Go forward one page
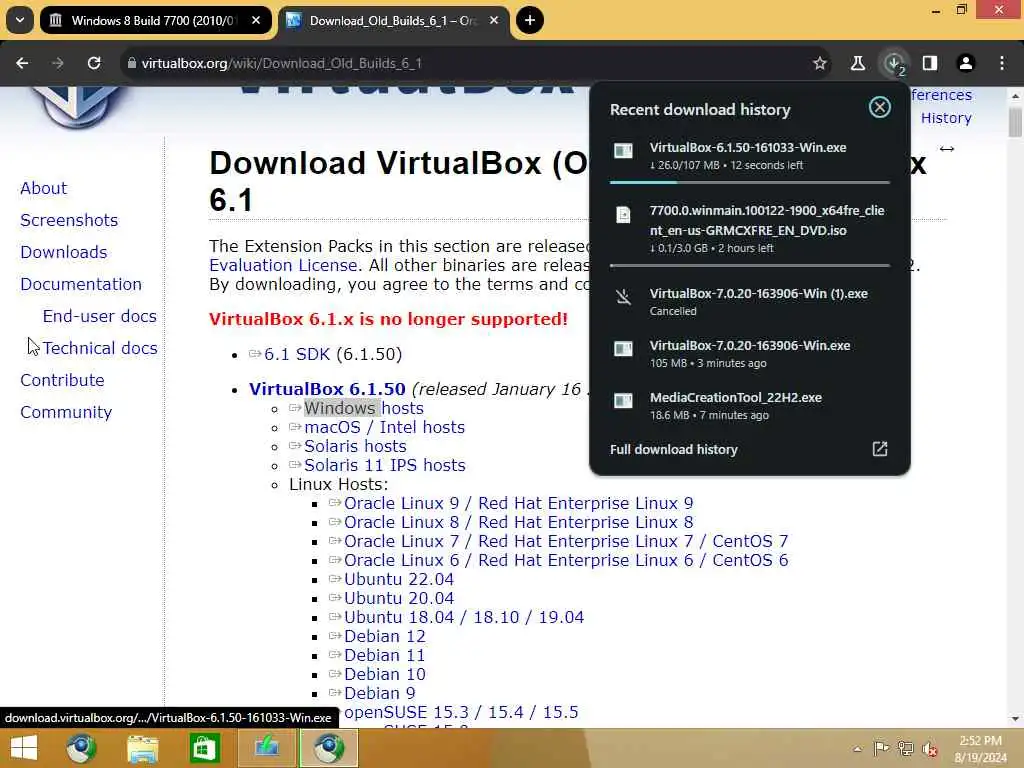This screenshot has width=1024, height=768. pyautogui.click(x=58, y=63)
